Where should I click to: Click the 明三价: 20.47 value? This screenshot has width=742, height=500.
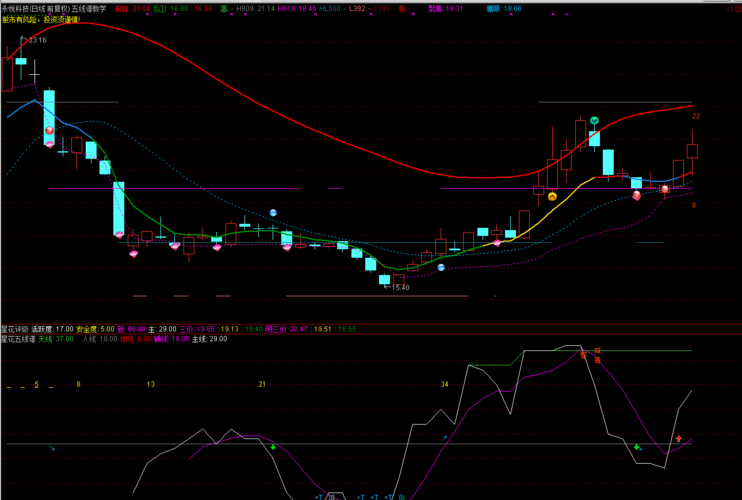coord(287,329)
